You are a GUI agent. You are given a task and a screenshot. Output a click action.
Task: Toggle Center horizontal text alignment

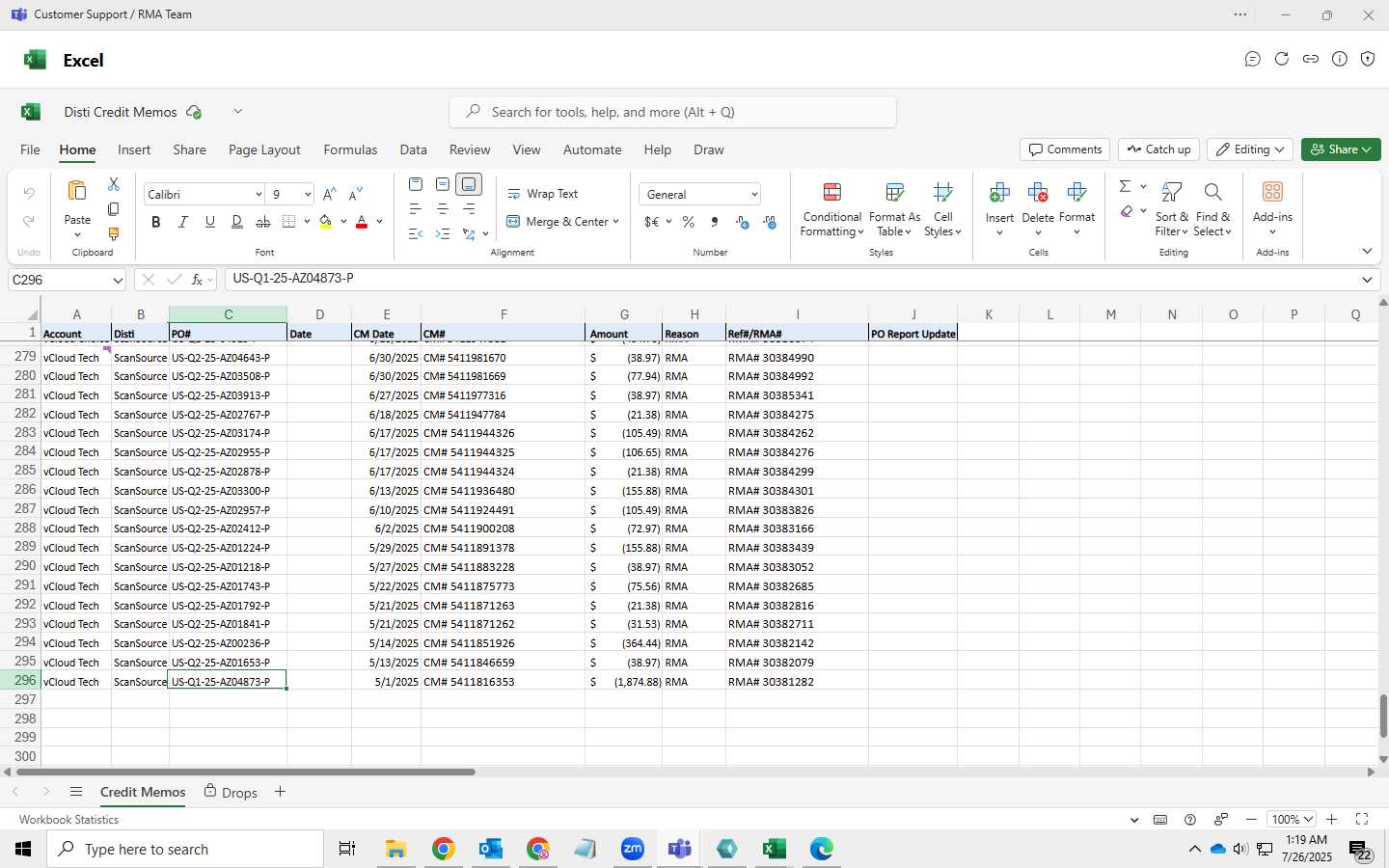click(443, 208)
